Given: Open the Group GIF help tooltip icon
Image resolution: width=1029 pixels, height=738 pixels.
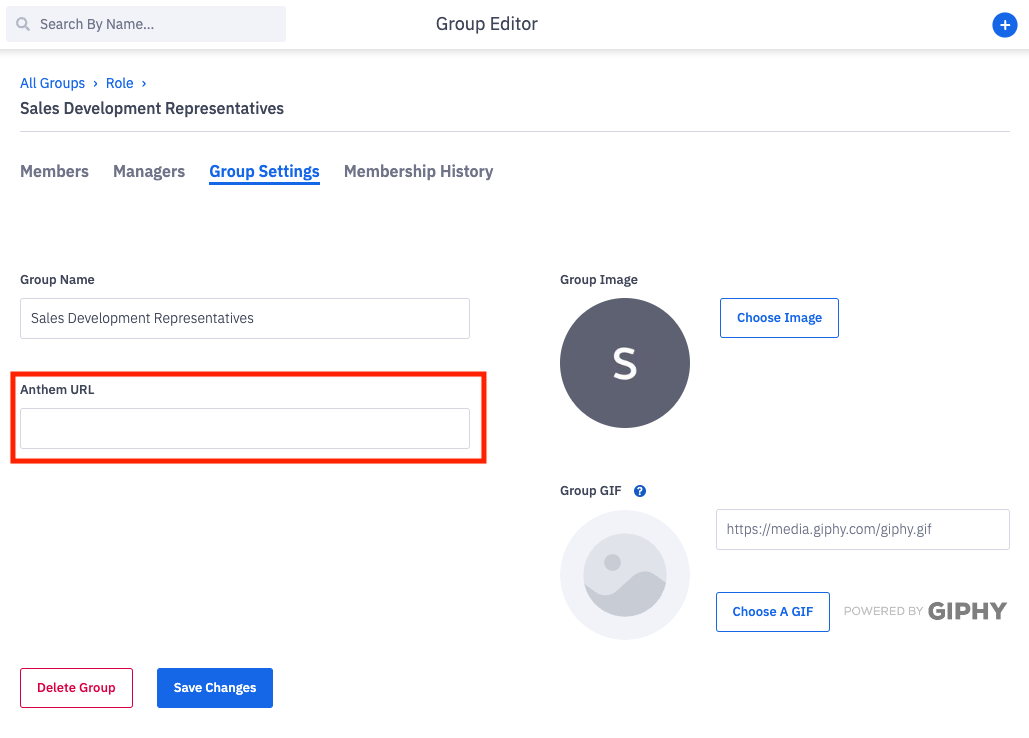Looking at the screenshot, I should pos(640,491).
